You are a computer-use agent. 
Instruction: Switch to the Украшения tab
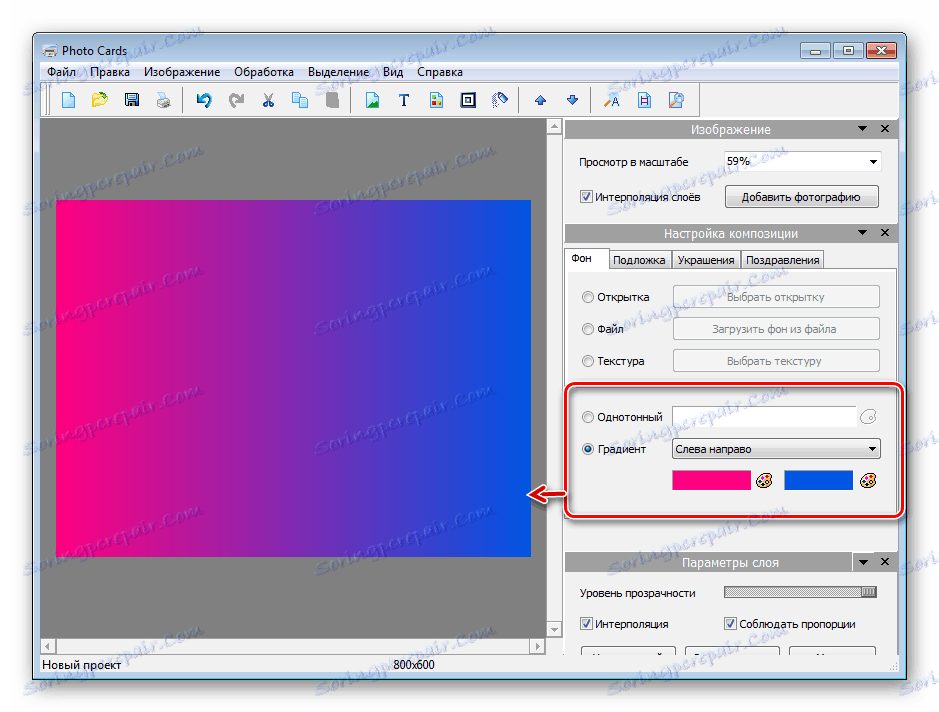[x=705, y=260]
